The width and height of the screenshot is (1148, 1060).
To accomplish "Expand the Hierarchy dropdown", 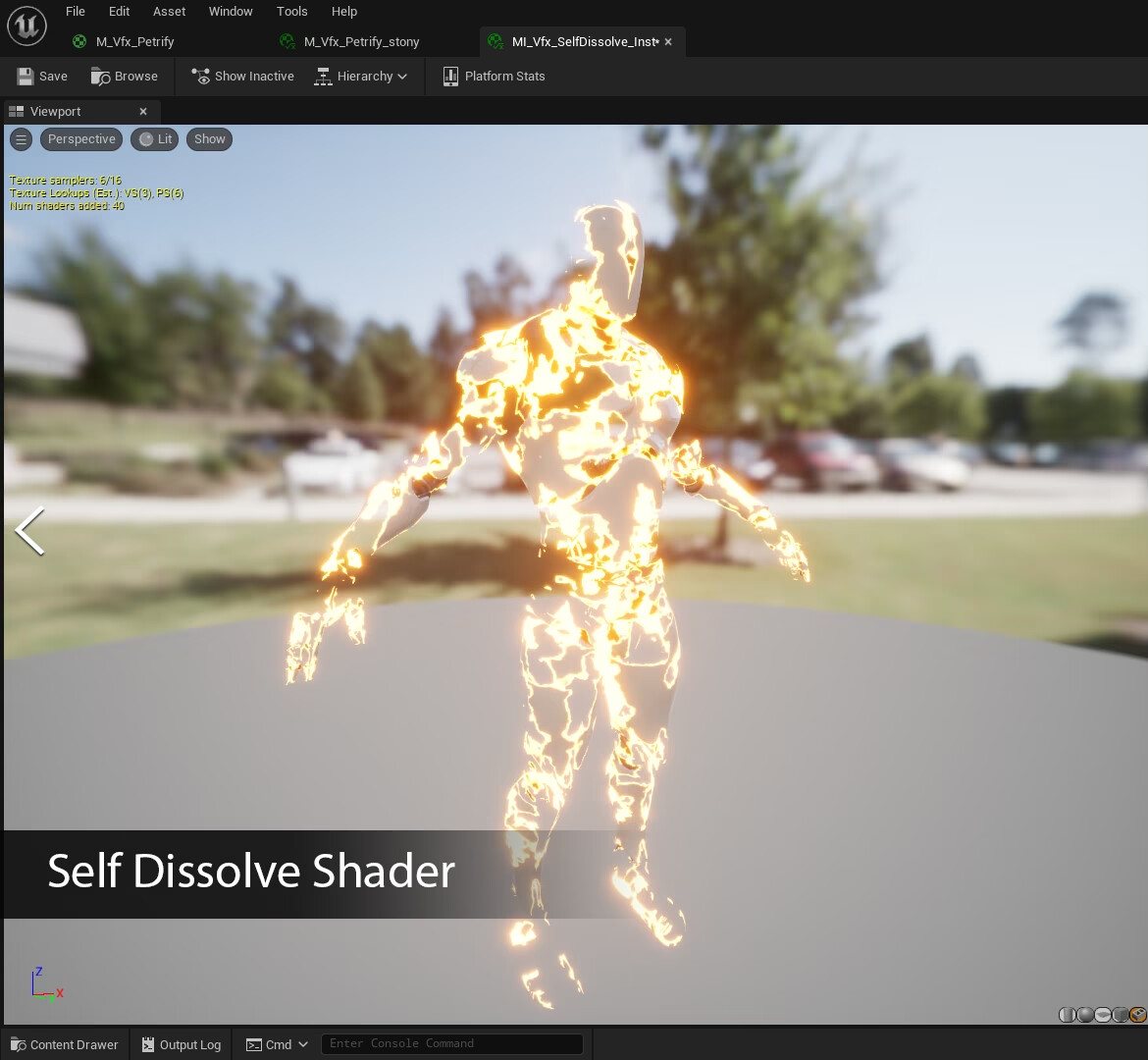I will coord(360,77).
